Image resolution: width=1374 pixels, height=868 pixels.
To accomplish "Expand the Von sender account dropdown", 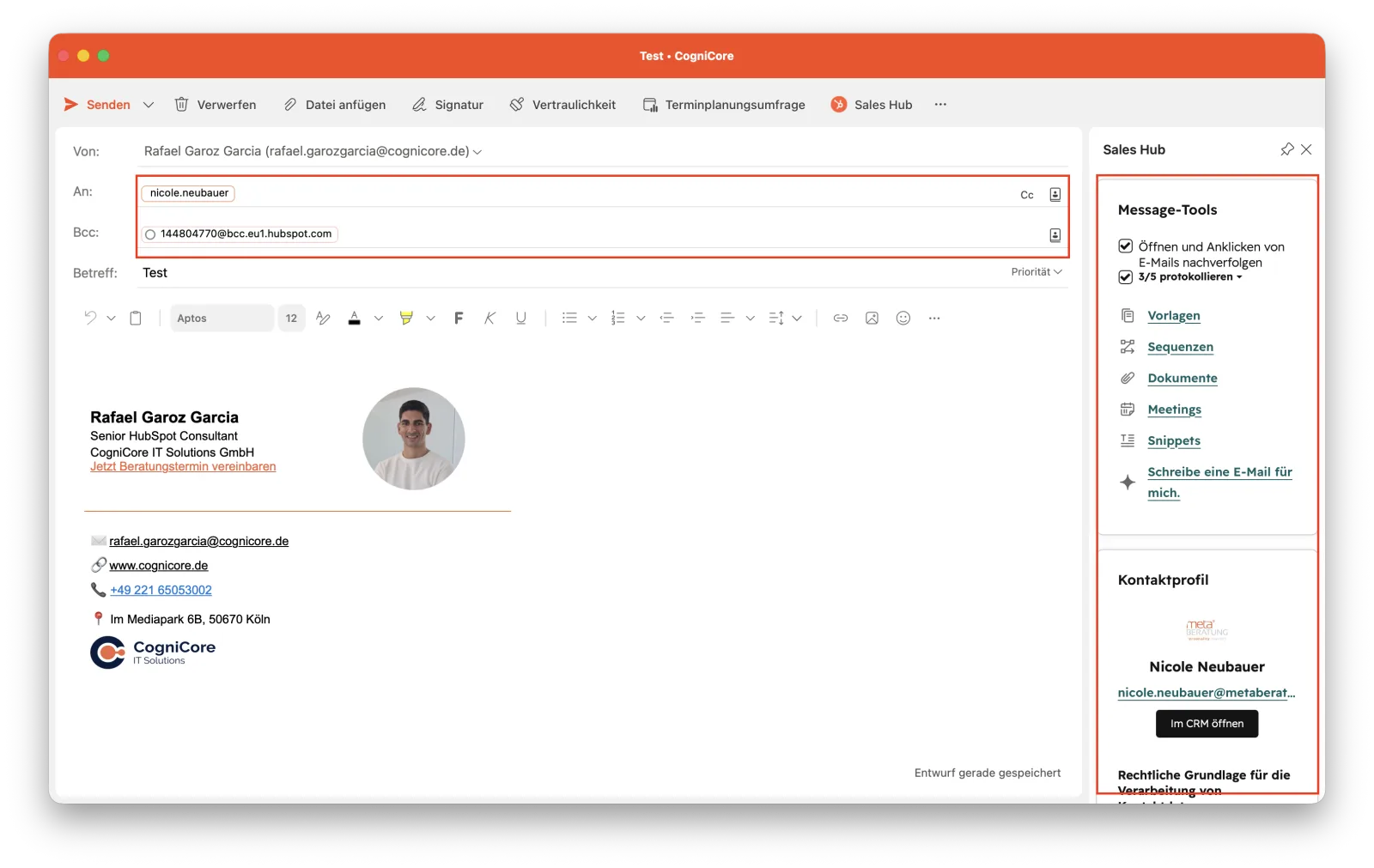I will pyautogui.click(x=477, y=152).
